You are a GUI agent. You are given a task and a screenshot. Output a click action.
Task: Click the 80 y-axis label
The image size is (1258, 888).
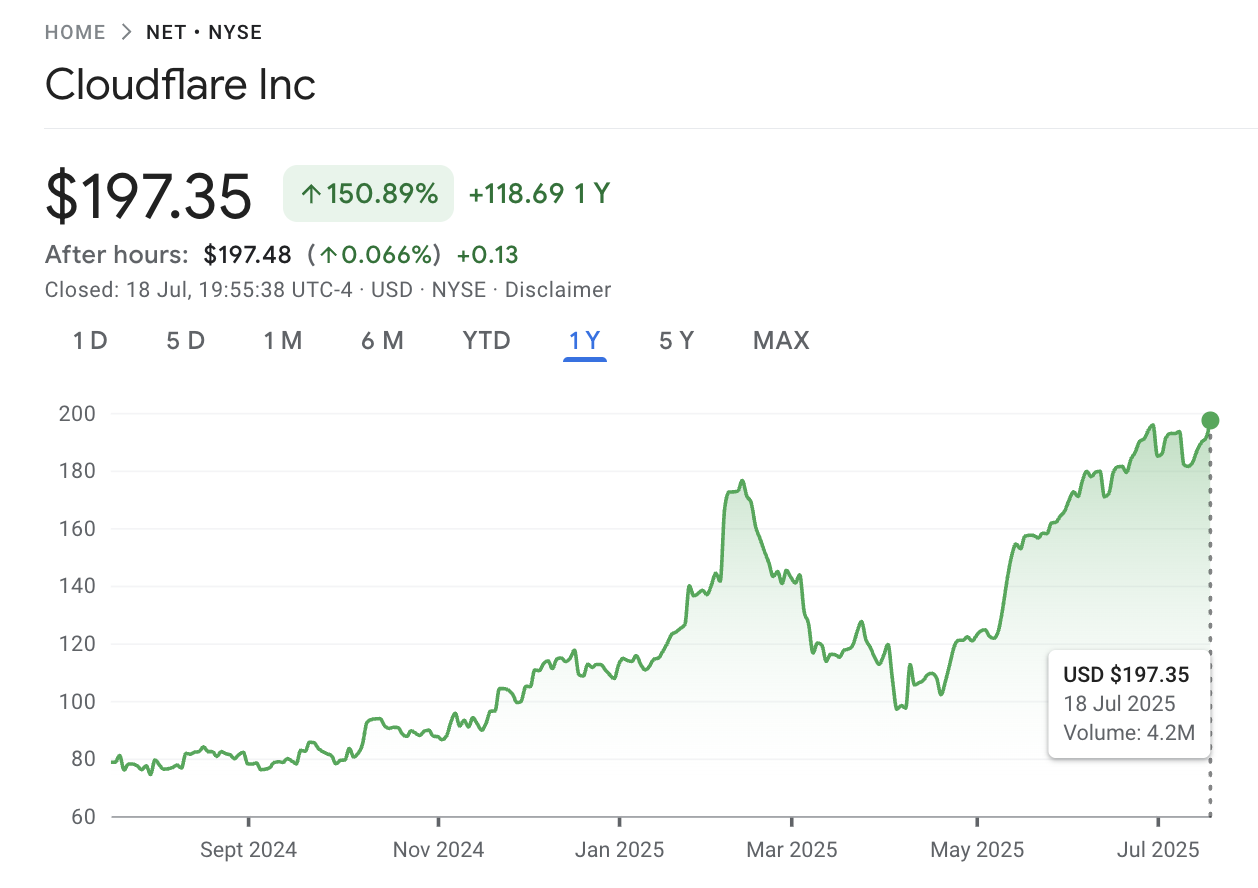tap(82, 759)
